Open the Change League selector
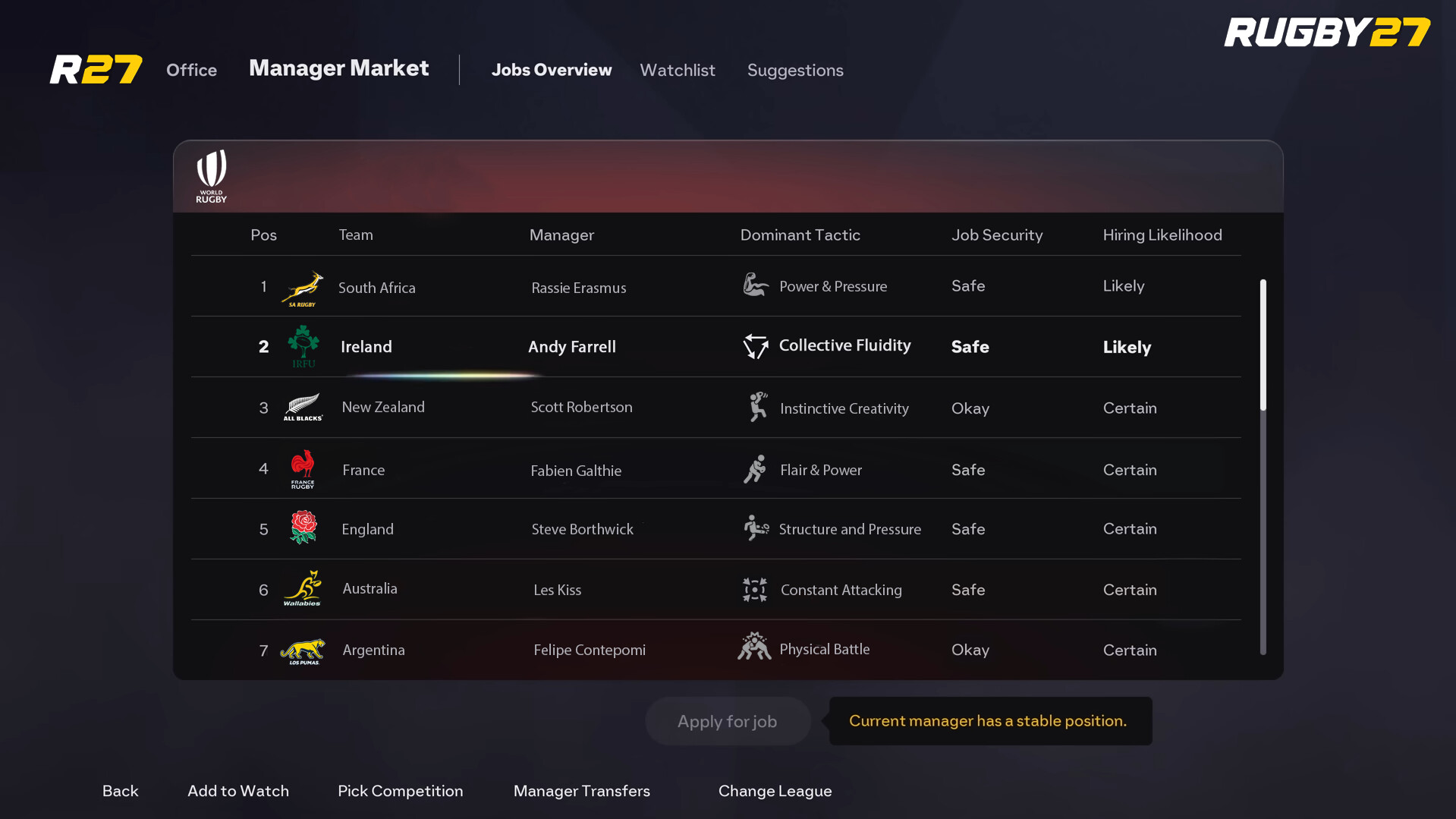The image size is (1456, 819). (x=775, y=791)
